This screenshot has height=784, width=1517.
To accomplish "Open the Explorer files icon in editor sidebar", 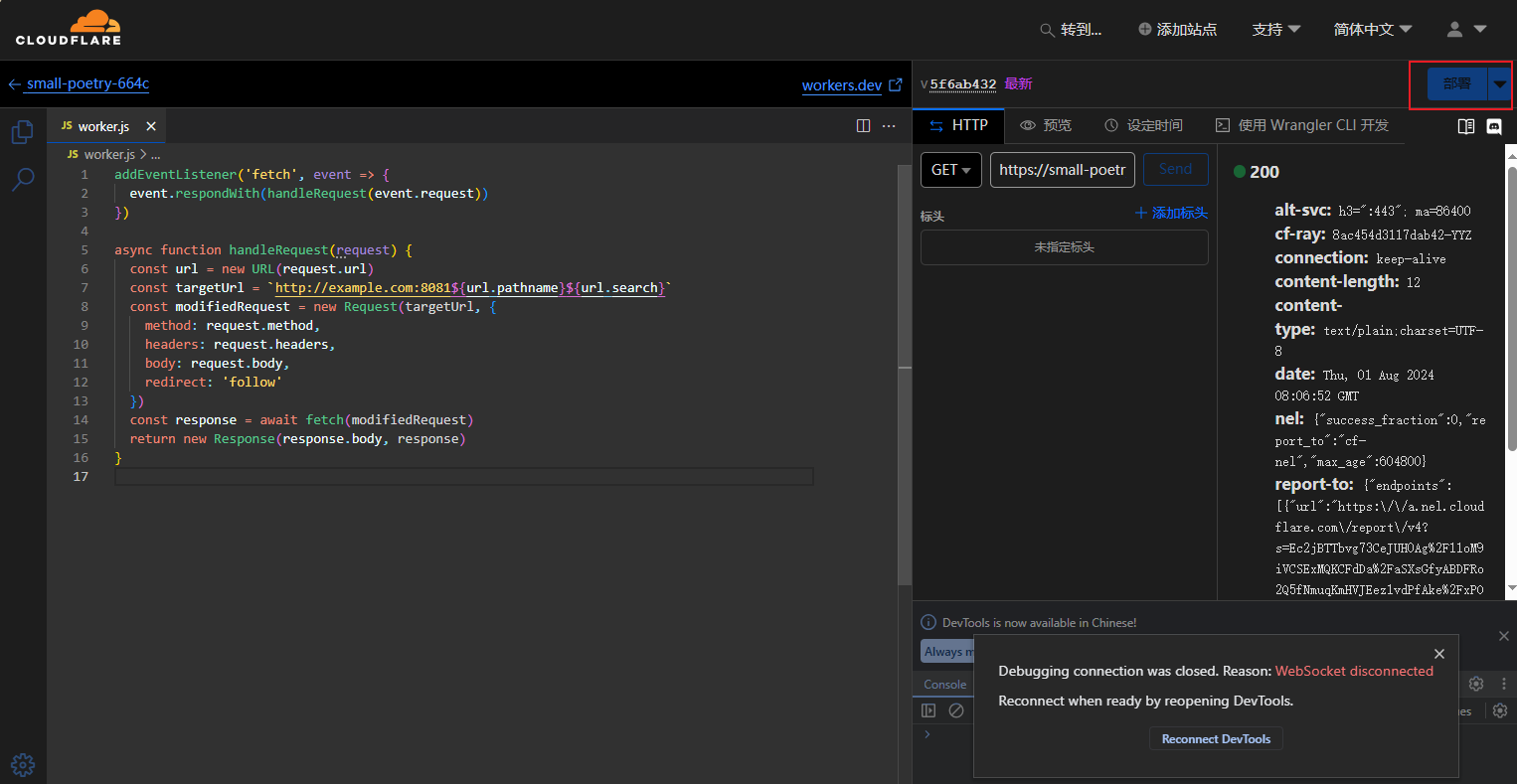I will tap(22, 132).
